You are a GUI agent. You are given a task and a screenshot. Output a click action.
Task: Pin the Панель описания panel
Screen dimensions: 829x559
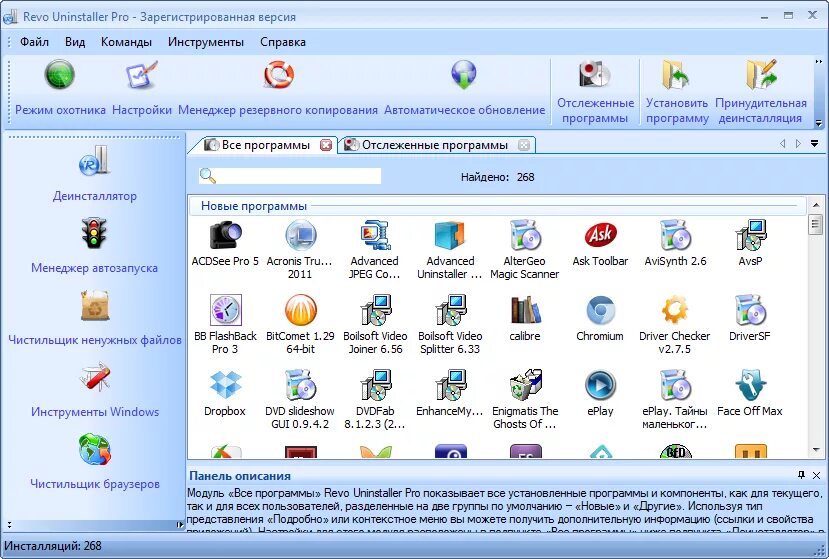[x=802, y=475]
